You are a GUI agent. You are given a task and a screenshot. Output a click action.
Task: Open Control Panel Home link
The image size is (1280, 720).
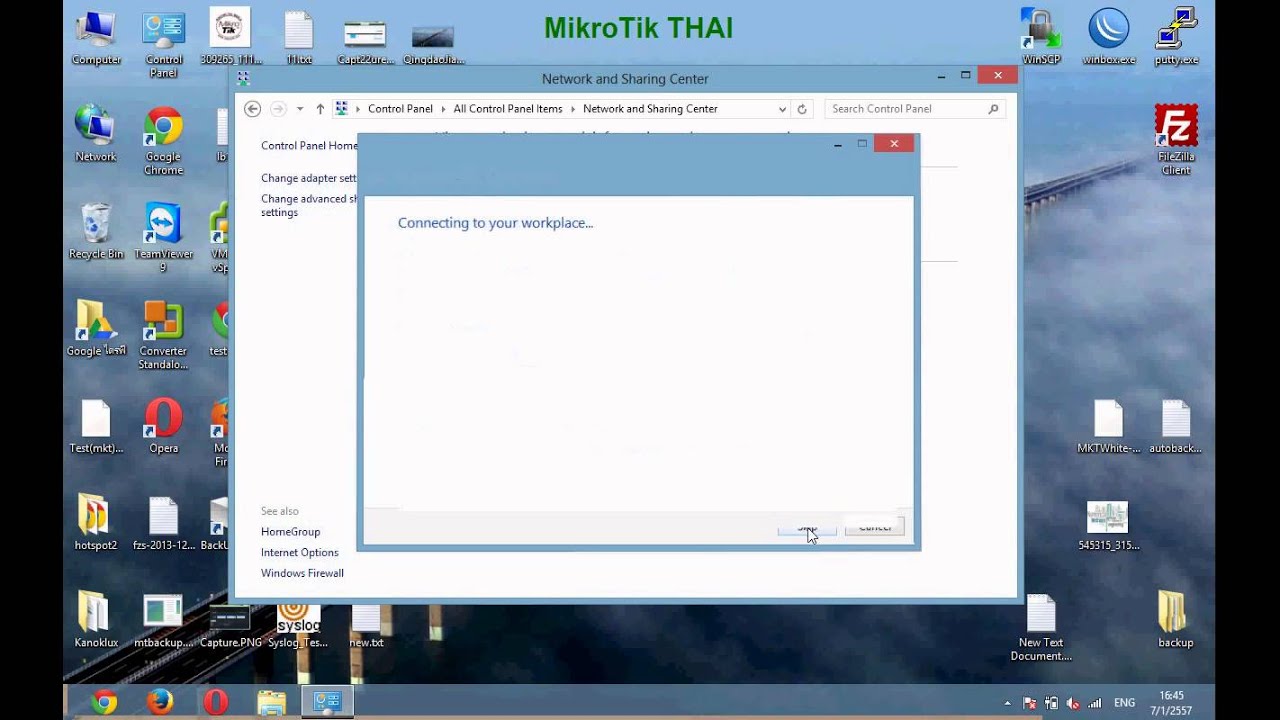click(x=309, y=146)
